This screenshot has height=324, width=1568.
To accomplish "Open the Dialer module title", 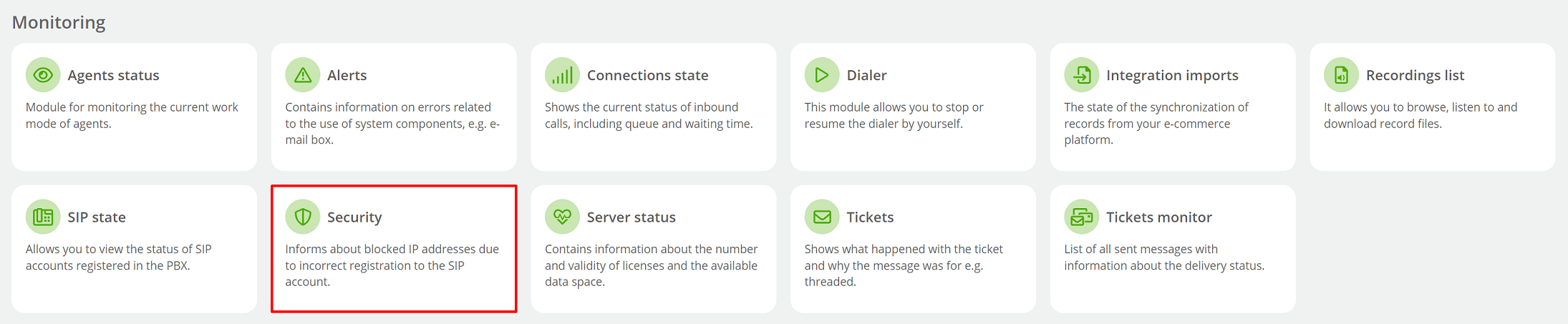I will [x=866, y=75].
